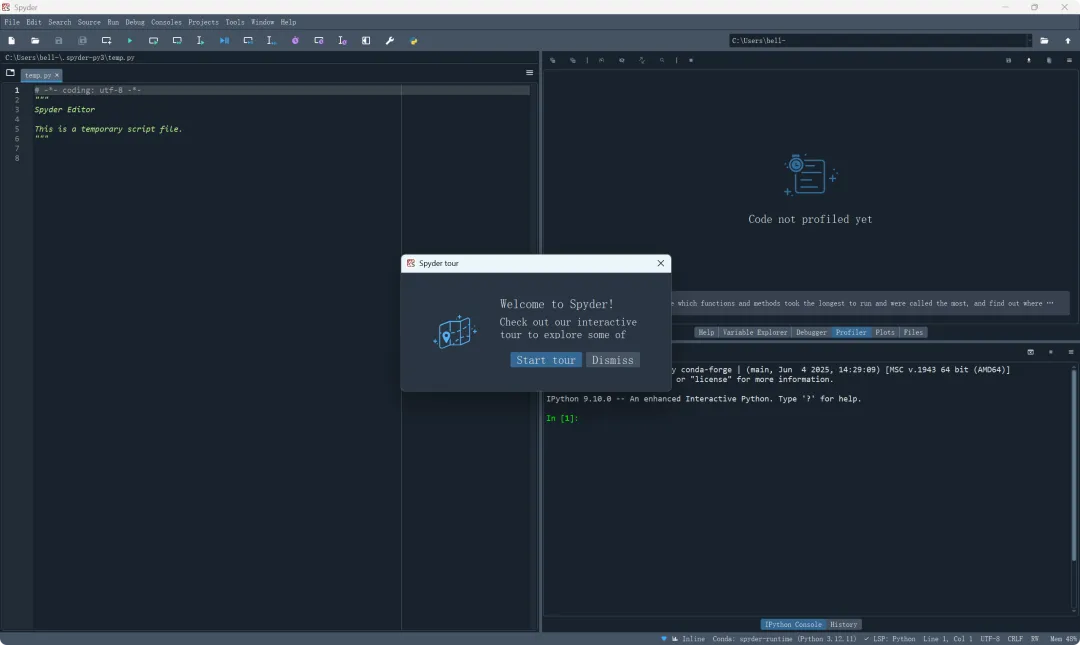The image size is (1080, 645).
Task: Click LSP: Python status indicator
Action: click(x=889, y=639)
